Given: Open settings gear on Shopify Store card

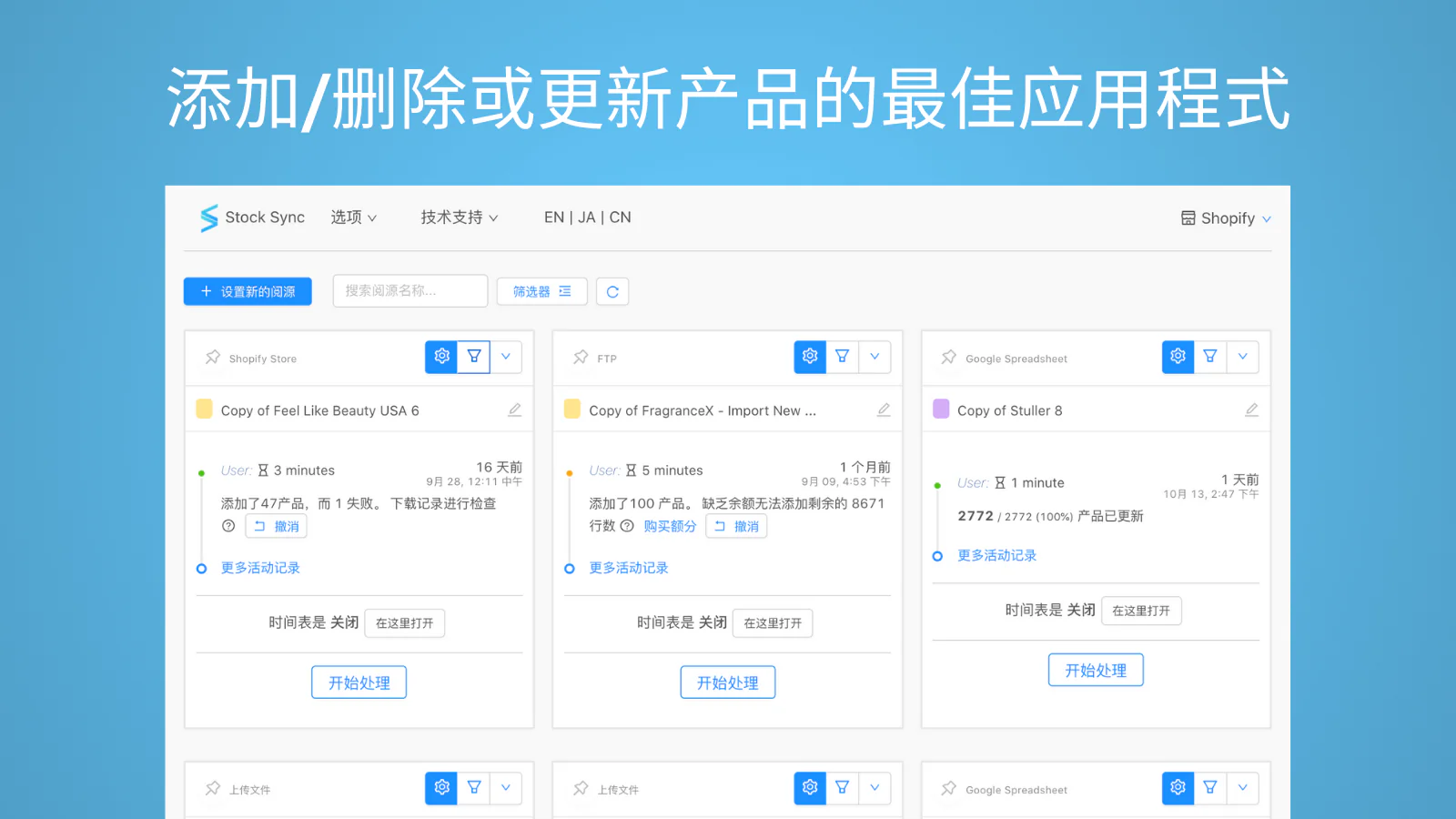Looking at the screenshot, I should [441, 357].
